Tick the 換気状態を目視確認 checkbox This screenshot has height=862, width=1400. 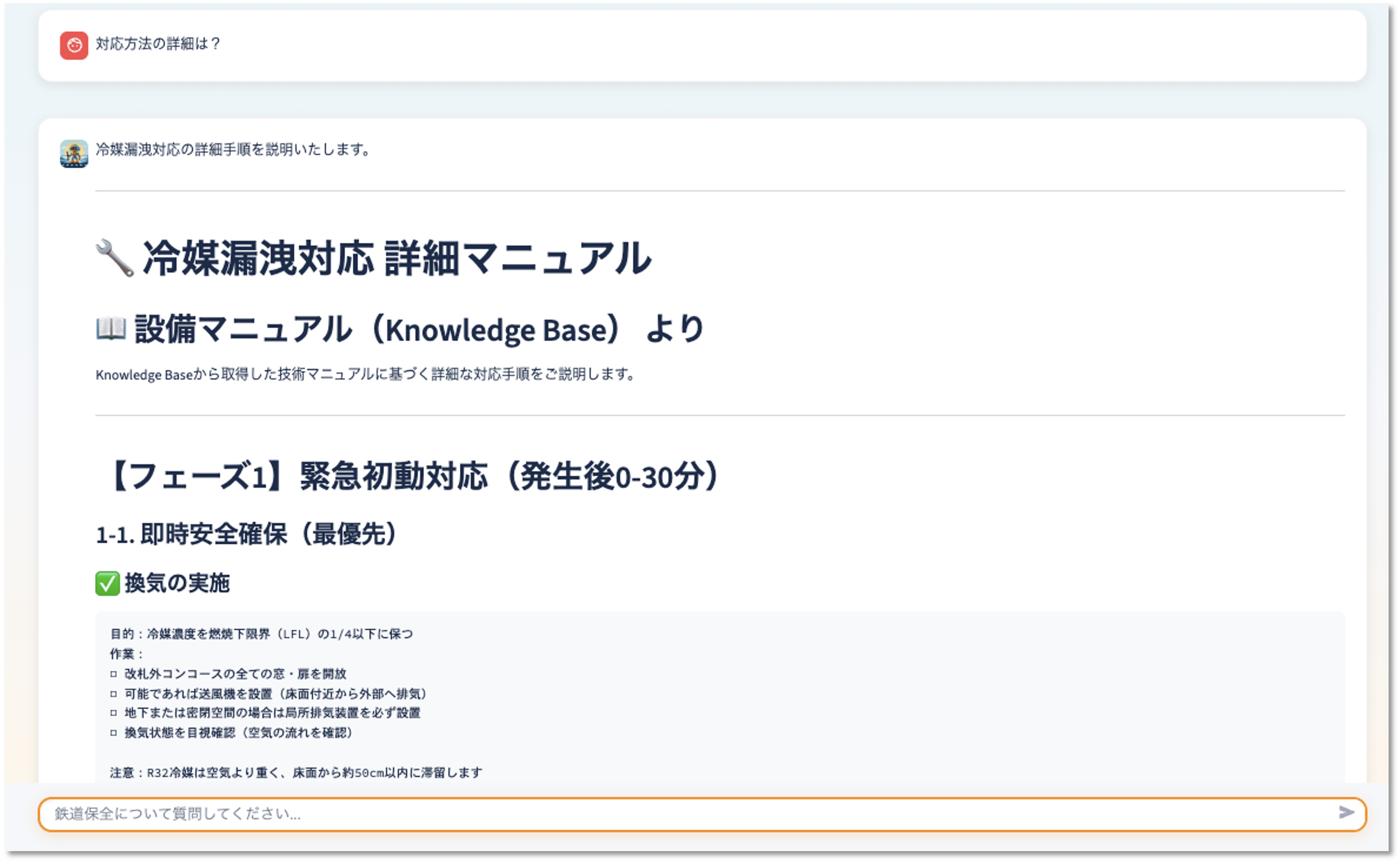(114, 733)
